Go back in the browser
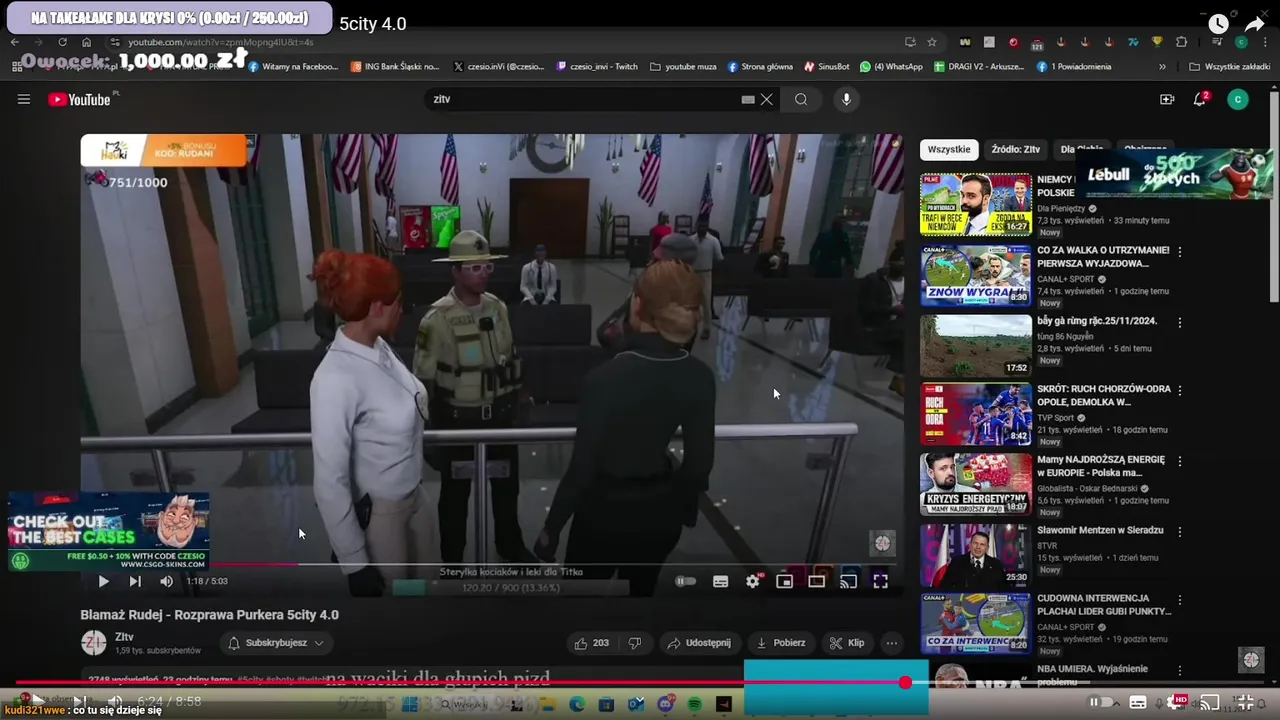The height and width of the screenshot is (720, 1280). [x=15, y=42]
